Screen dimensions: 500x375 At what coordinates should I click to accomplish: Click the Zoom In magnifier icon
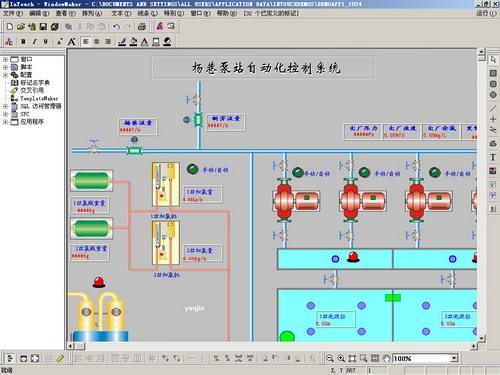click(341, 358)
